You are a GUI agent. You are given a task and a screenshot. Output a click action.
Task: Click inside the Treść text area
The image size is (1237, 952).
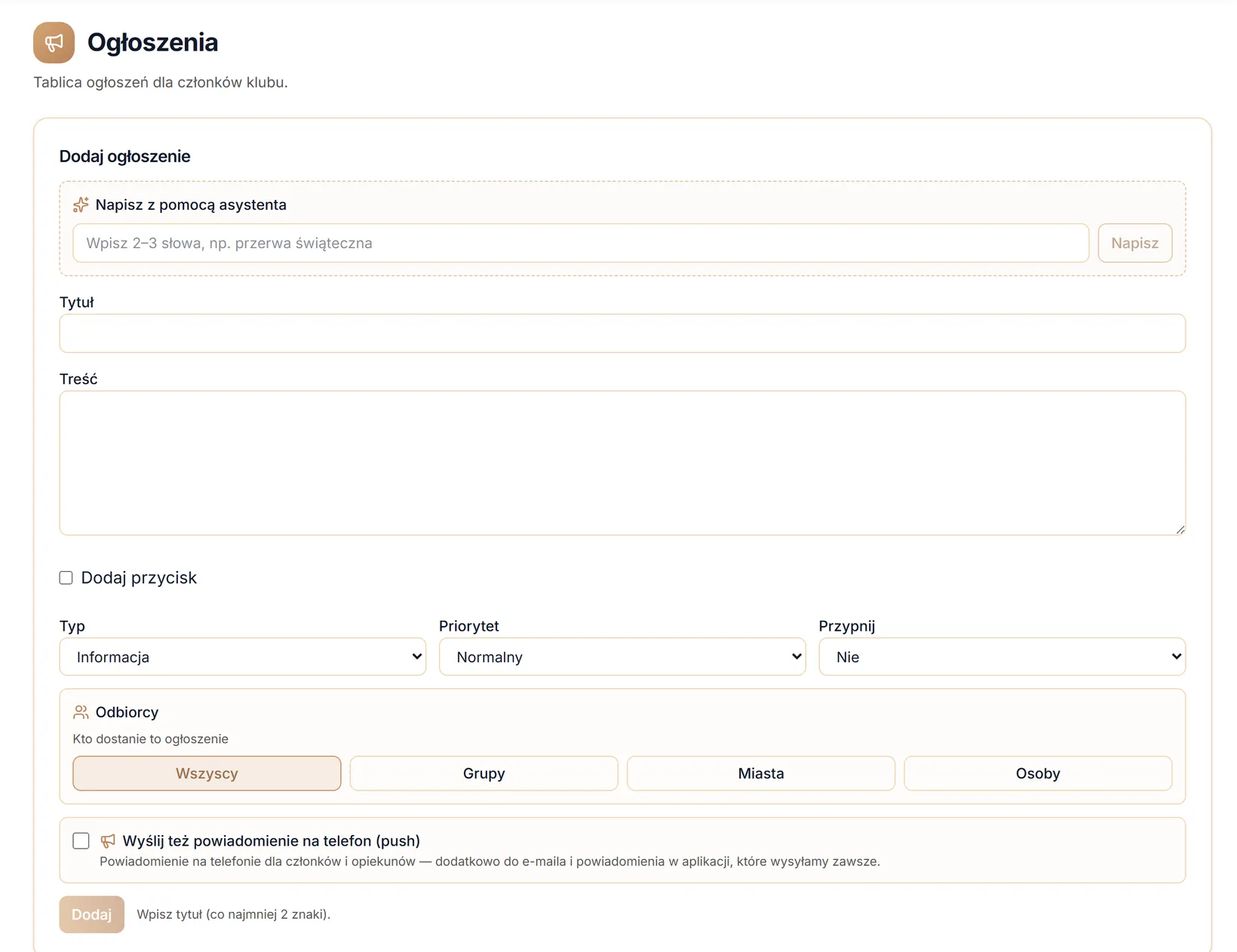pos(622,463)
